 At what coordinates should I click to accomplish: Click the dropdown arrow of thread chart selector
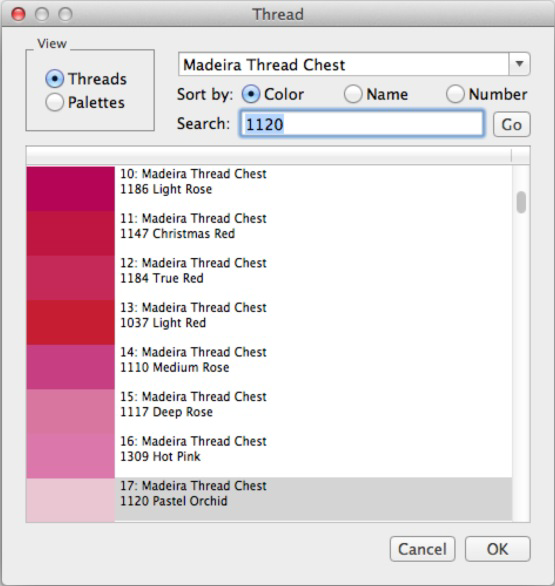tap(519, 64)
